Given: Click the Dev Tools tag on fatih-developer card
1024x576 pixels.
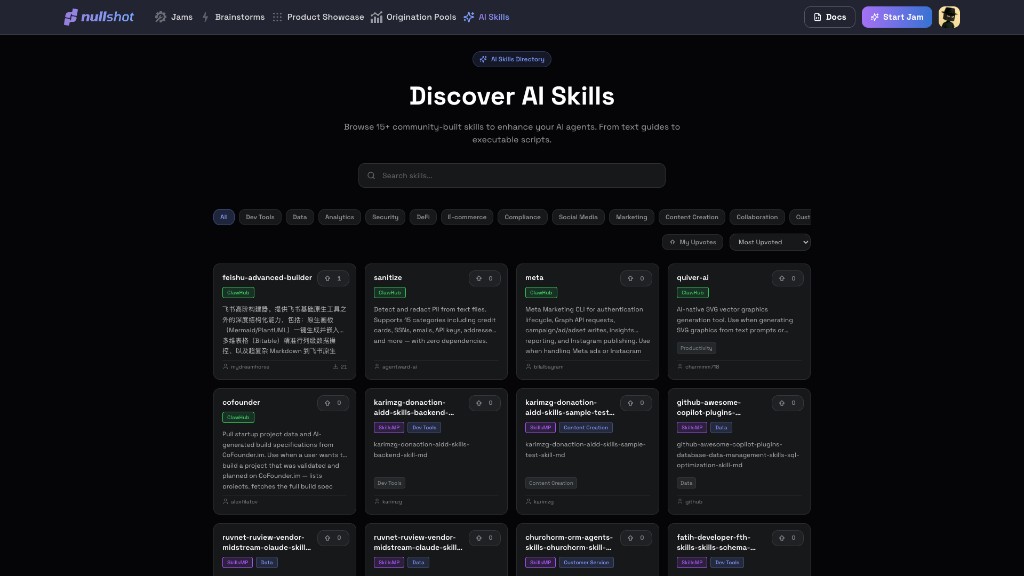Looking at the screenshot, I should point(727,562).
